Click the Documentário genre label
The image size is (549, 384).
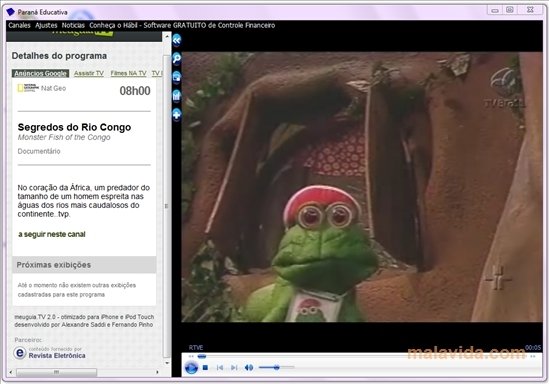[39, 151]
